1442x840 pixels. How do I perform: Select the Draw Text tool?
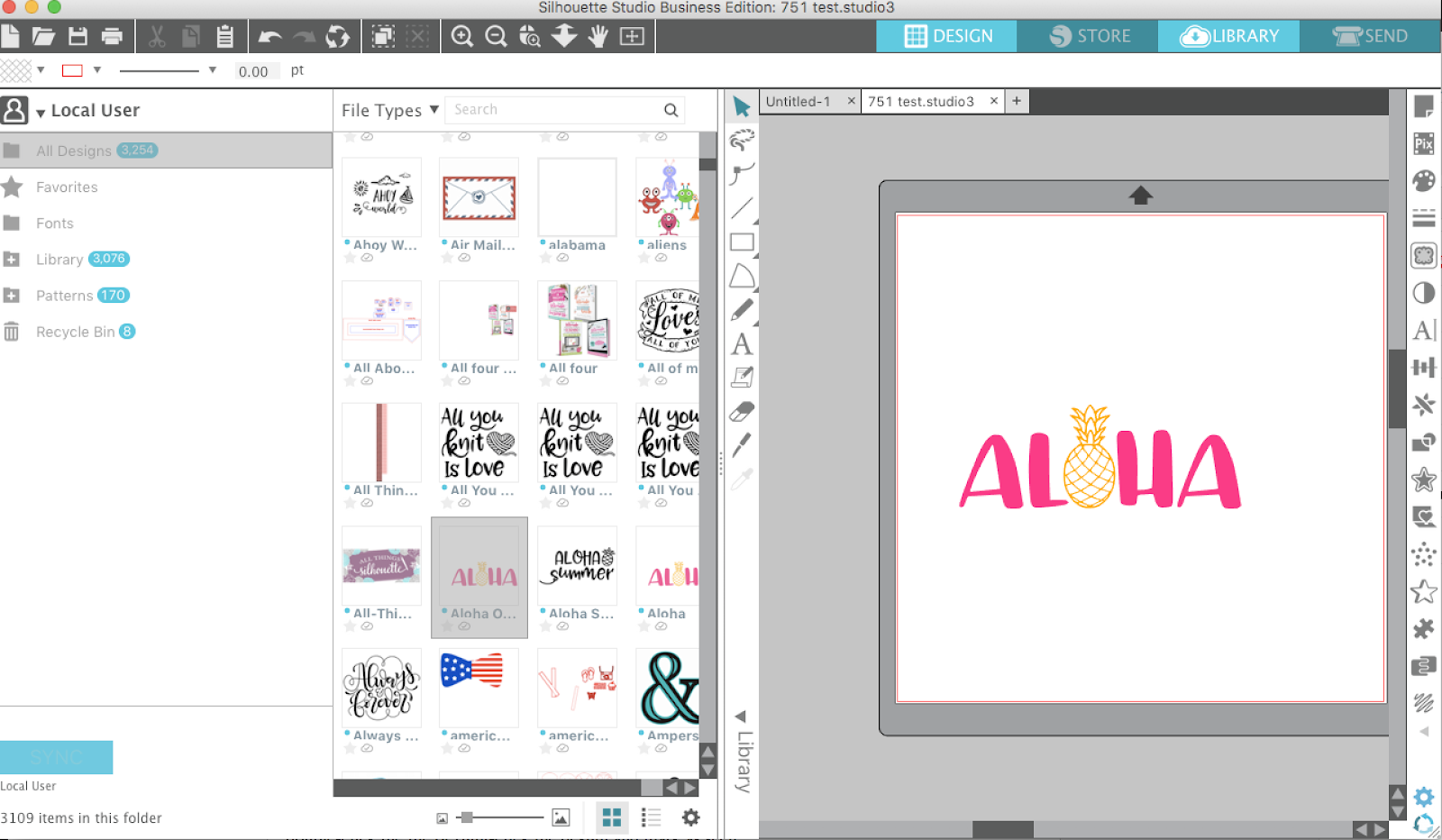(741, 344)
